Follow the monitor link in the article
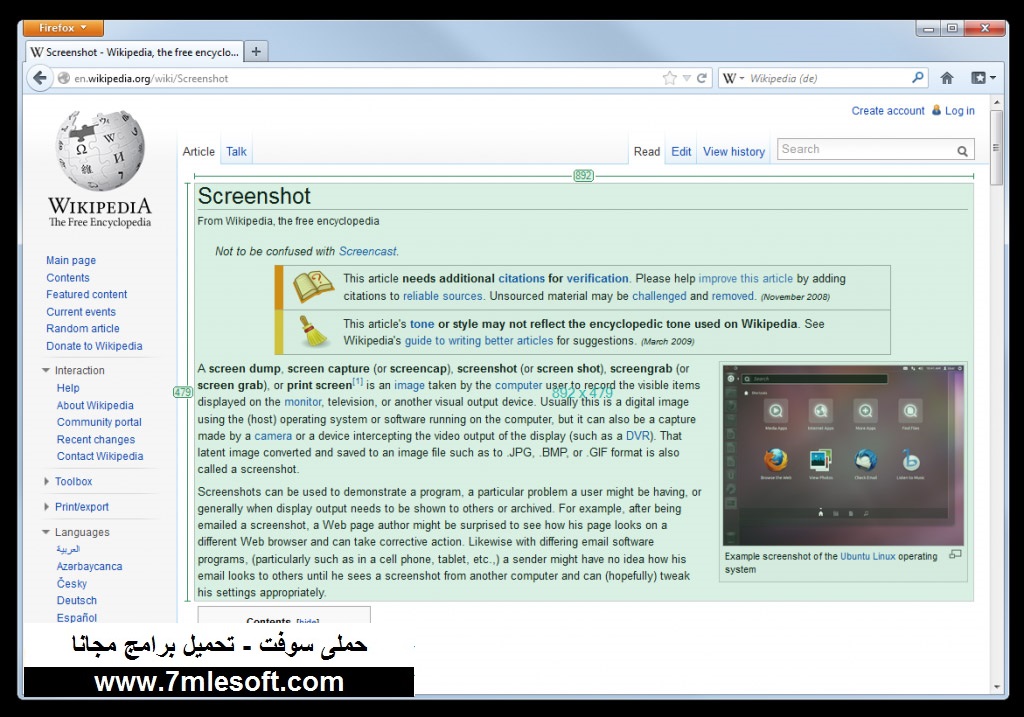This screenshot has height=717, width=1024. pos(303,402)
